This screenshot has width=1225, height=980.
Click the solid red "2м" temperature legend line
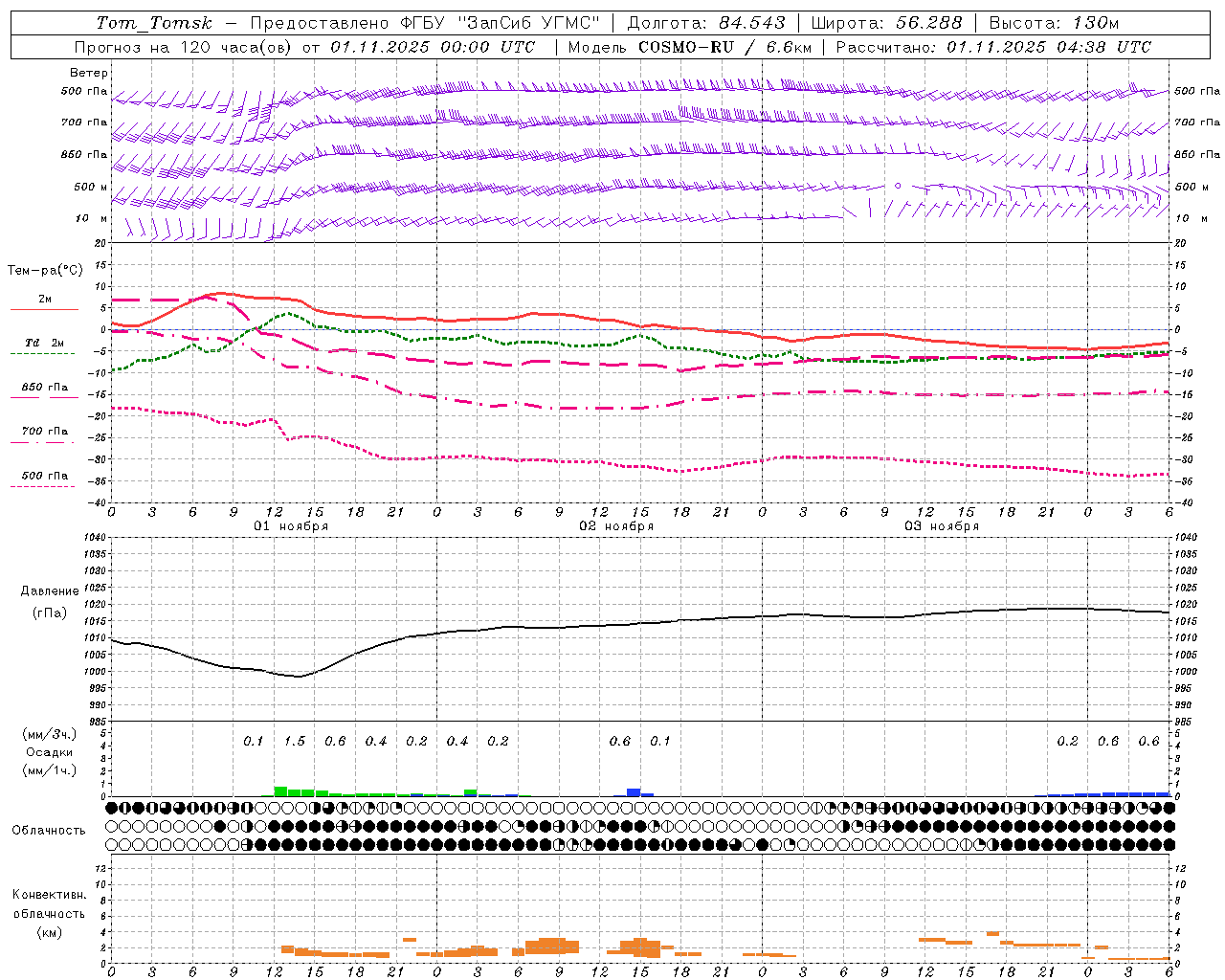coord(44,309)
